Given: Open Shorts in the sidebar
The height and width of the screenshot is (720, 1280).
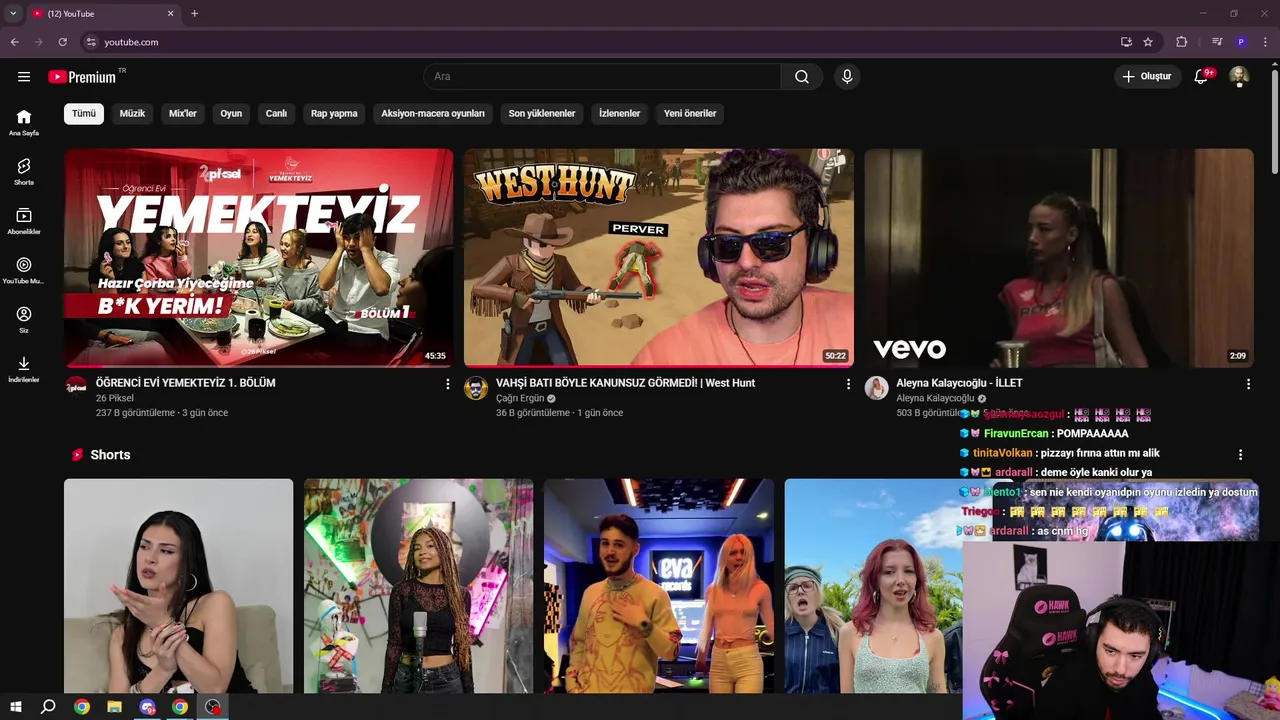Looking at the screenshot, I should [24, 171].
